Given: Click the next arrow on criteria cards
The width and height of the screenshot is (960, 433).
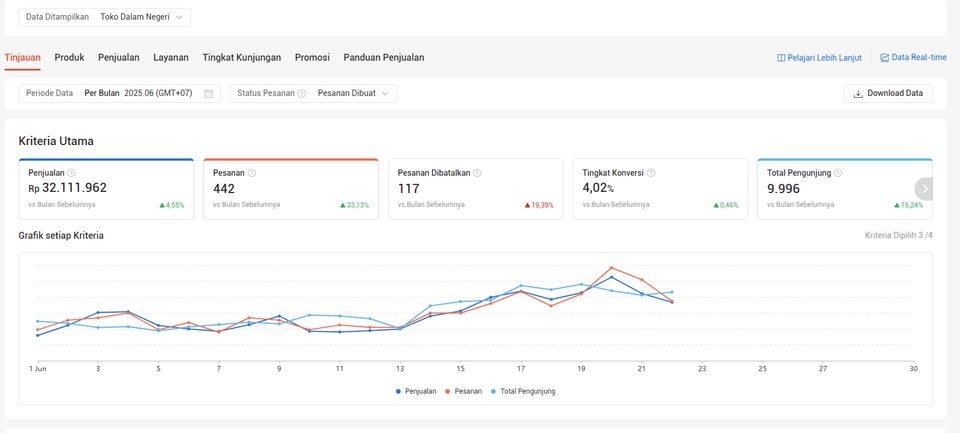Looking at the screenshot, I should coord(924,189).
